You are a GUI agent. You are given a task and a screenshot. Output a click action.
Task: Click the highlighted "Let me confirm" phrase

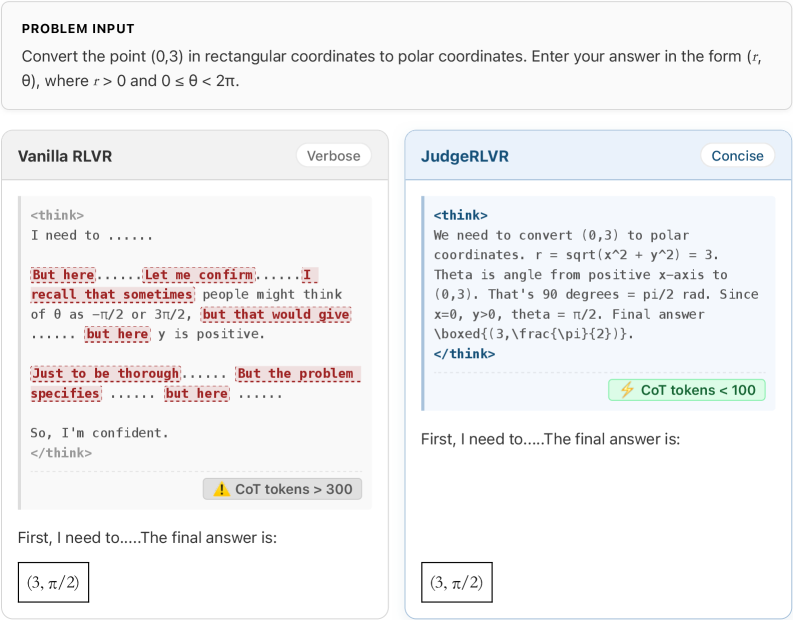tap(198, 275)
